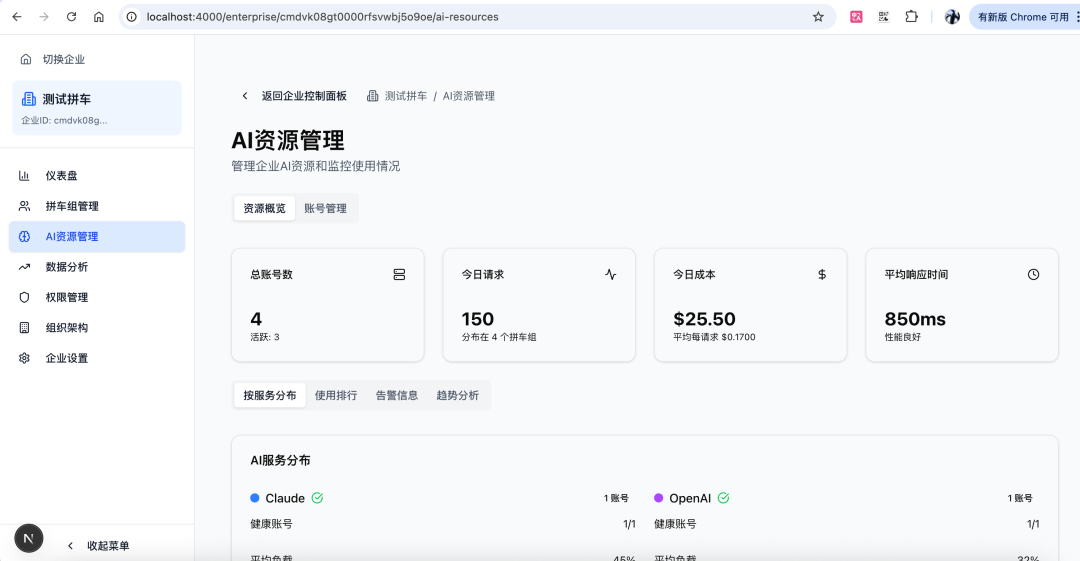Click the AI服务分布 heading
The width and height of the screenshot is (1080, 561).
[x=280, y=460]
